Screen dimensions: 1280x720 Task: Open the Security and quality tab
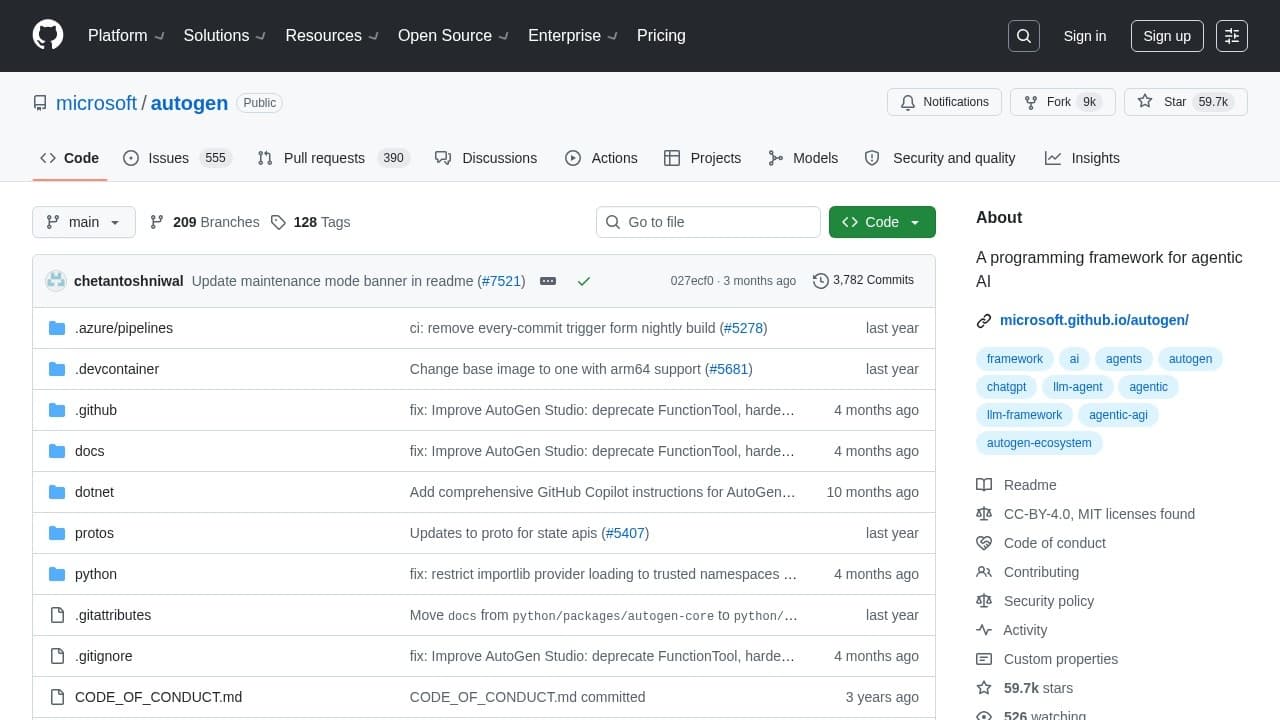940,158
